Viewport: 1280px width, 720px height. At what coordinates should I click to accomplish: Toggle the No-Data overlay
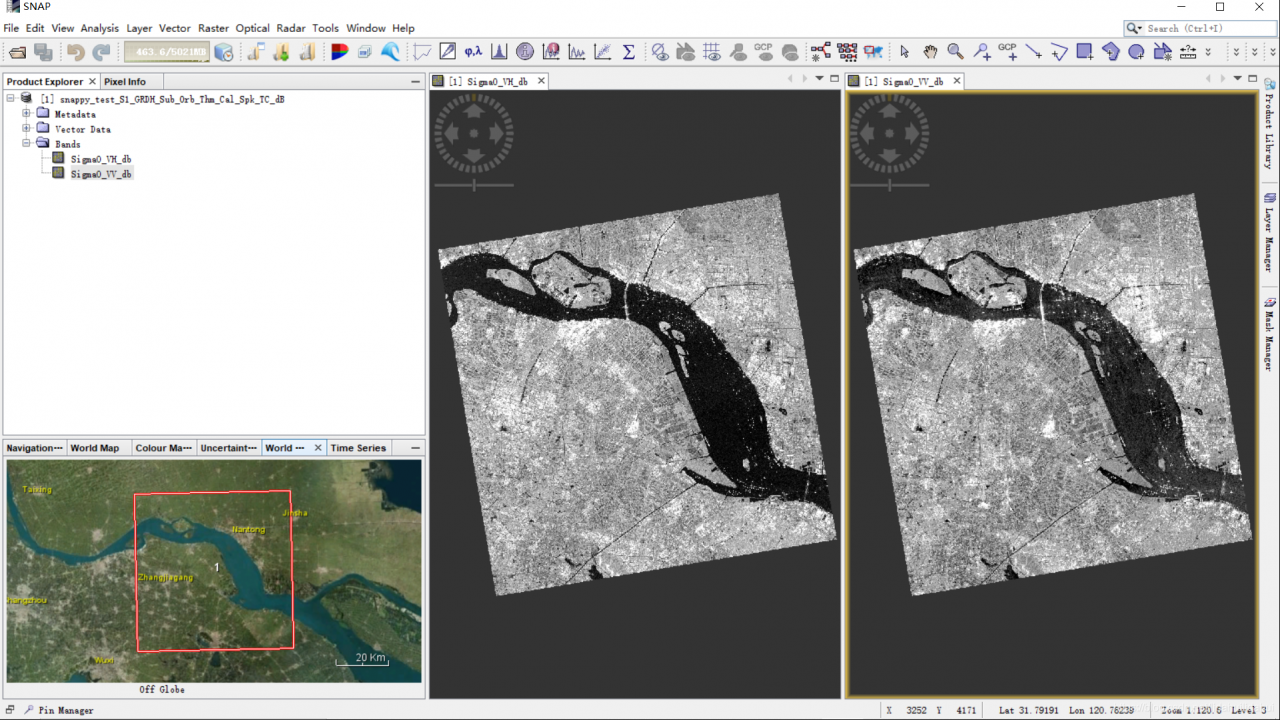(x=660, y=52)
